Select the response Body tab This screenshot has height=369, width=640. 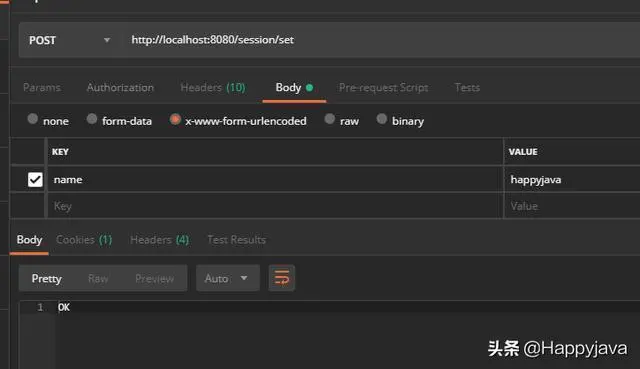[29, 240]
